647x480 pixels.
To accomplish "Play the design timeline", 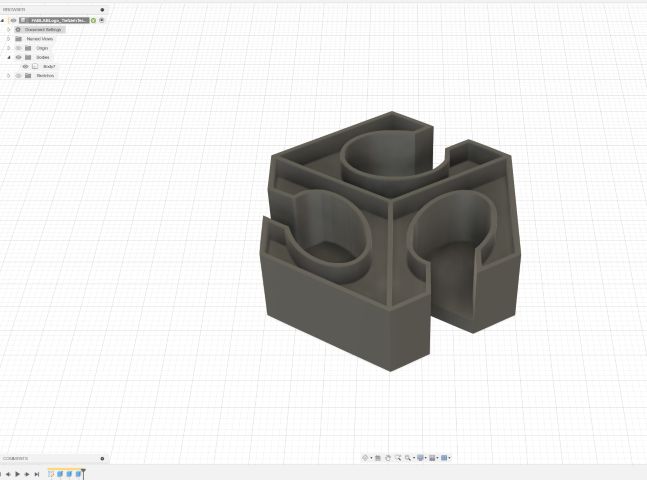I will 17,474.
